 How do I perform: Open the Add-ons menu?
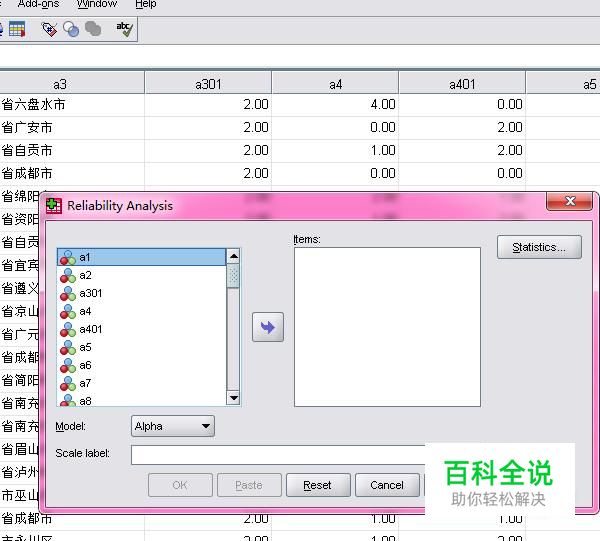[38, 4]
